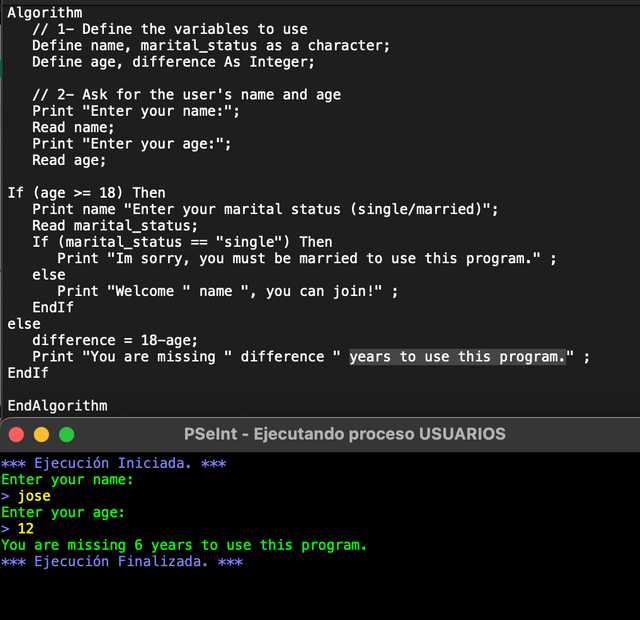The height and width of the screenshot is (620, 640).
Task: Click the unindented outer 'EndIf' line
Action: [28, 373]
